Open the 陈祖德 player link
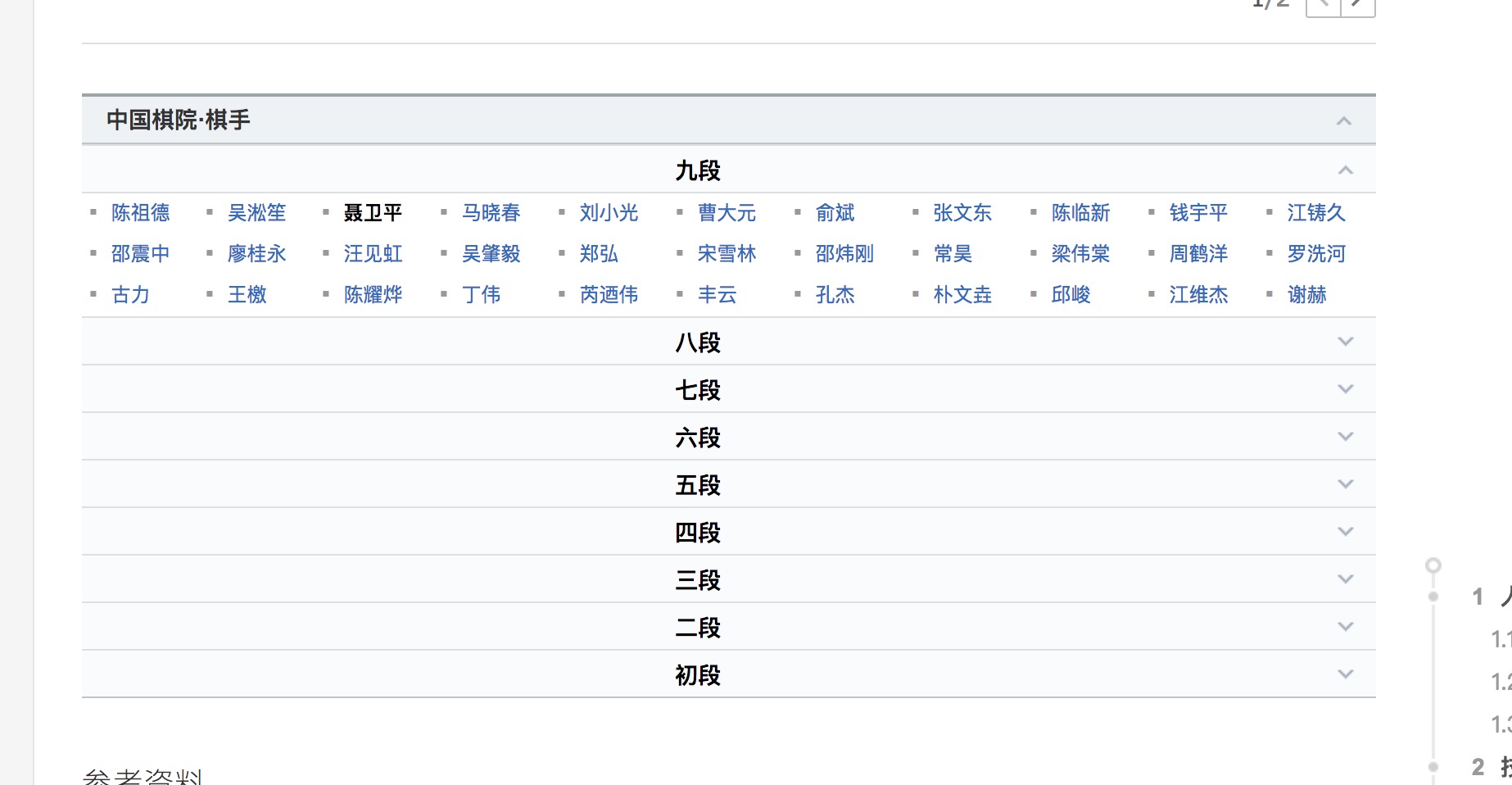Viewport: 1512px width, 785px height. coord(141,213)
